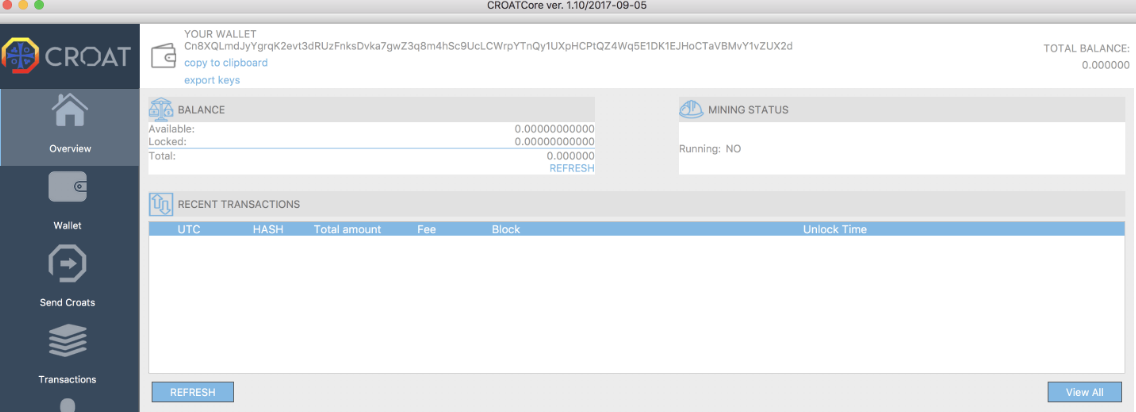The image size is (1136, 412).
Task: Sort by the Unlock Time column header
Action: tap(835, 230)
